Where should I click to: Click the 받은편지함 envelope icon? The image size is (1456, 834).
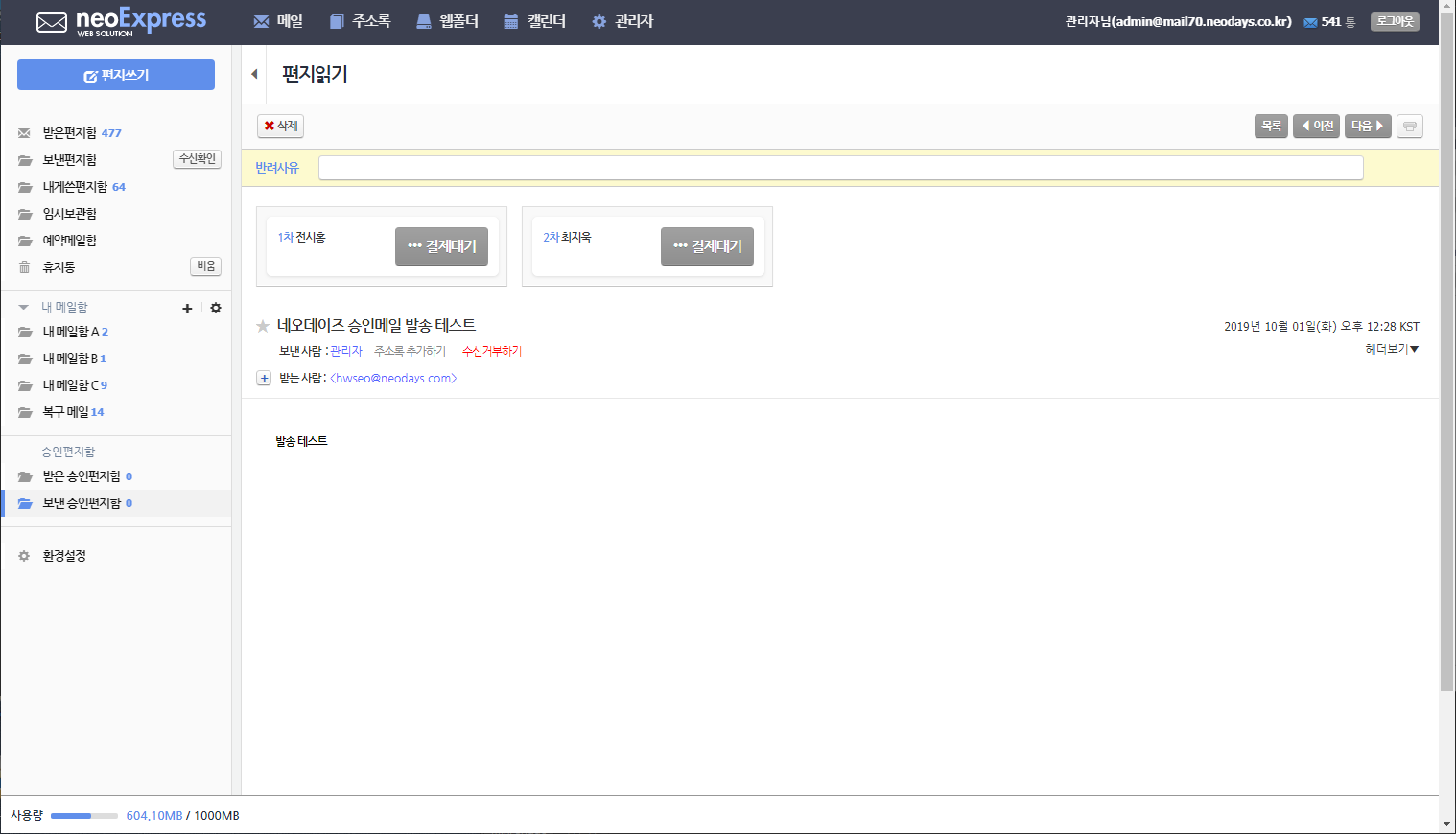[x=24, y=133]
